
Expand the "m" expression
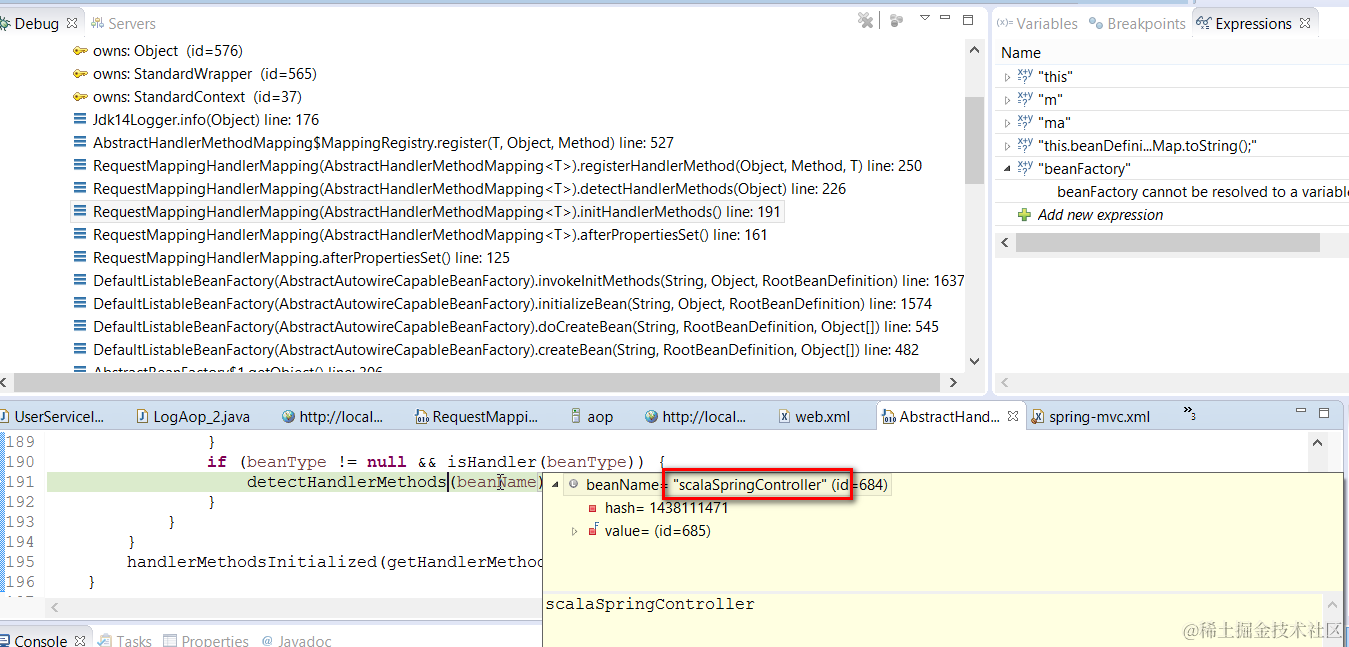(x=1007, y=100)
